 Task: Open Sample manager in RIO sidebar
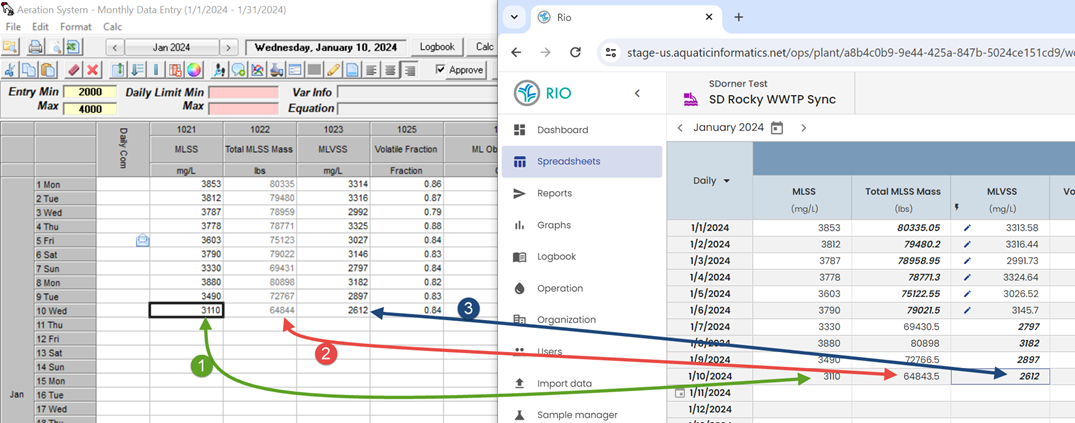581,415
